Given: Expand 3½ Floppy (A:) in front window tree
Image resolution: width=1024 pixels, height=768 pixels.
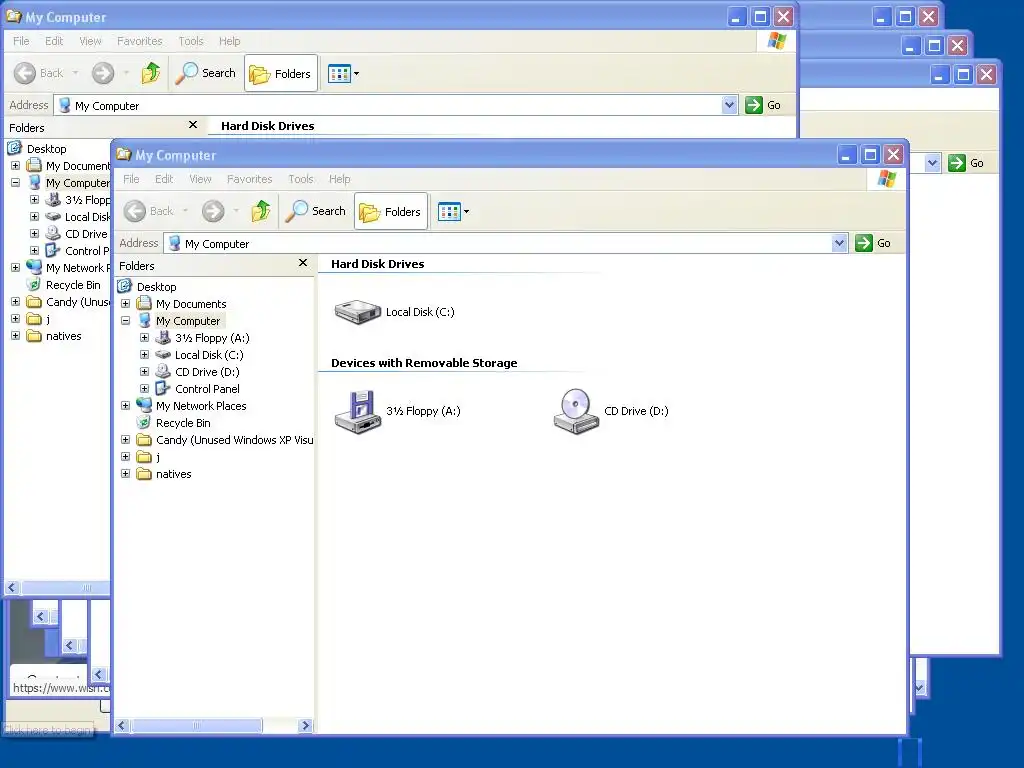Looking at the screenshot, I should point(144,338).
